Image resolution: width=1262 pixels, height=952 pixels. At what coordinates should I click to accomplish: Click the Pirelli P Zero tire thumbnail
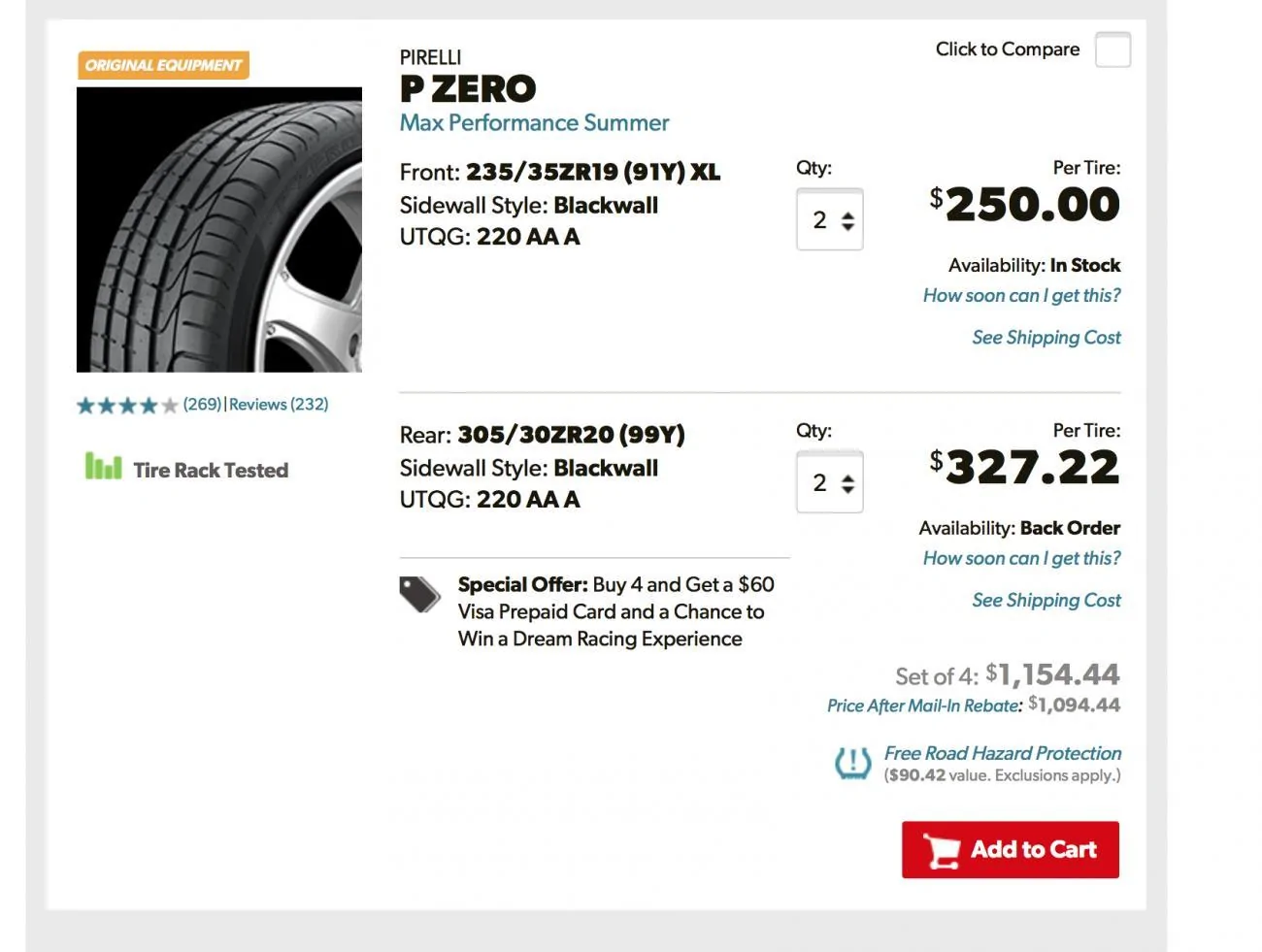tap(219, 230)
